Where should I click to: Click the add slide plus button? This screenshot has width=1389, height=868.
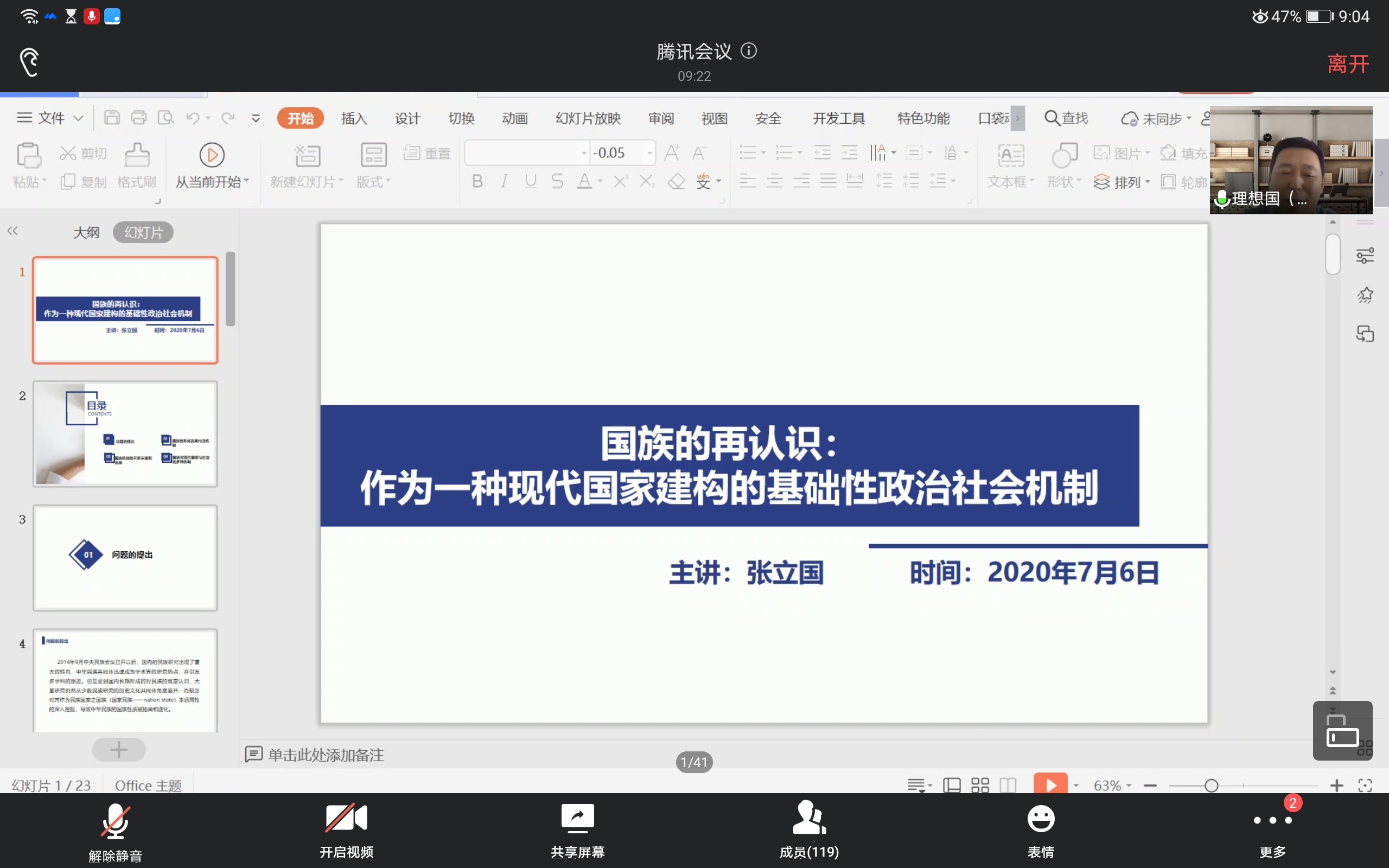tap(119, 749)
